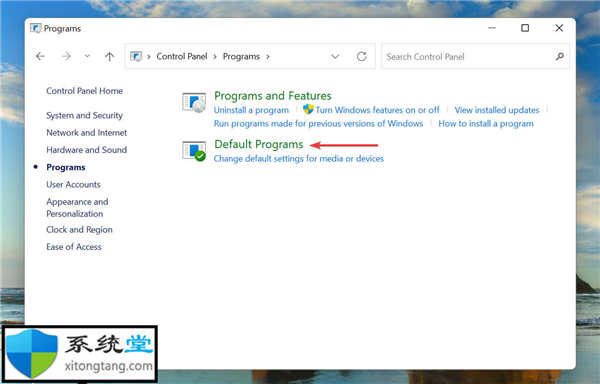600x384 pixels.
Task: Change default settings for media or devices
Action: click(x=298, y=158)
